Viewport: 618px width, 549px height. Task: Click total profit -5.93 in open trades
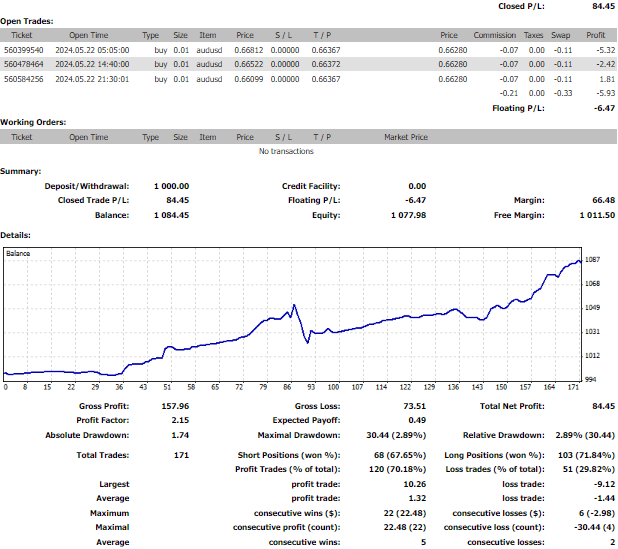click(x=605, y=93)
